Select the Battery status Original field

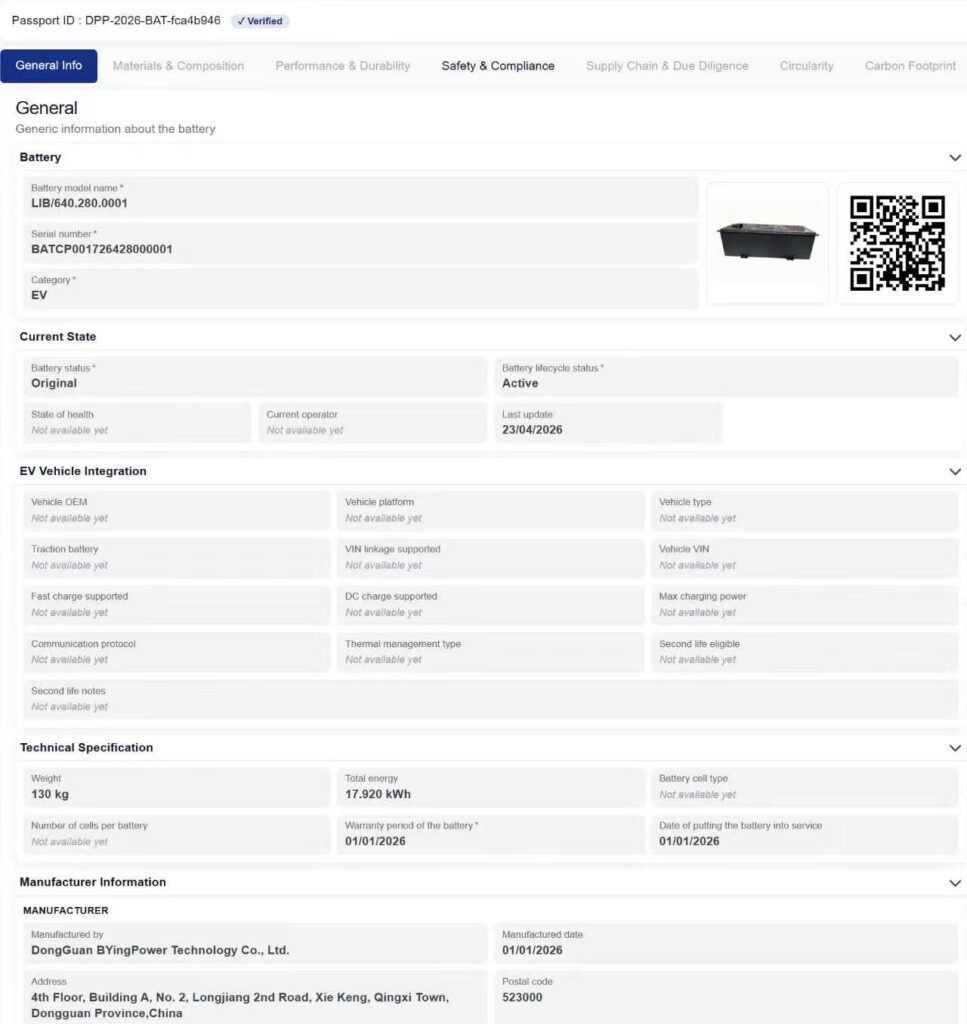click(x=255, y=376)
